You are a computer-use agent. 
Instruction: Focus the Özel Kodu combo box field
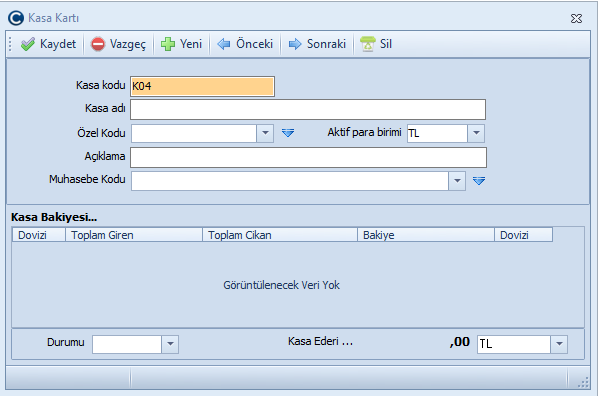(194, 133)
